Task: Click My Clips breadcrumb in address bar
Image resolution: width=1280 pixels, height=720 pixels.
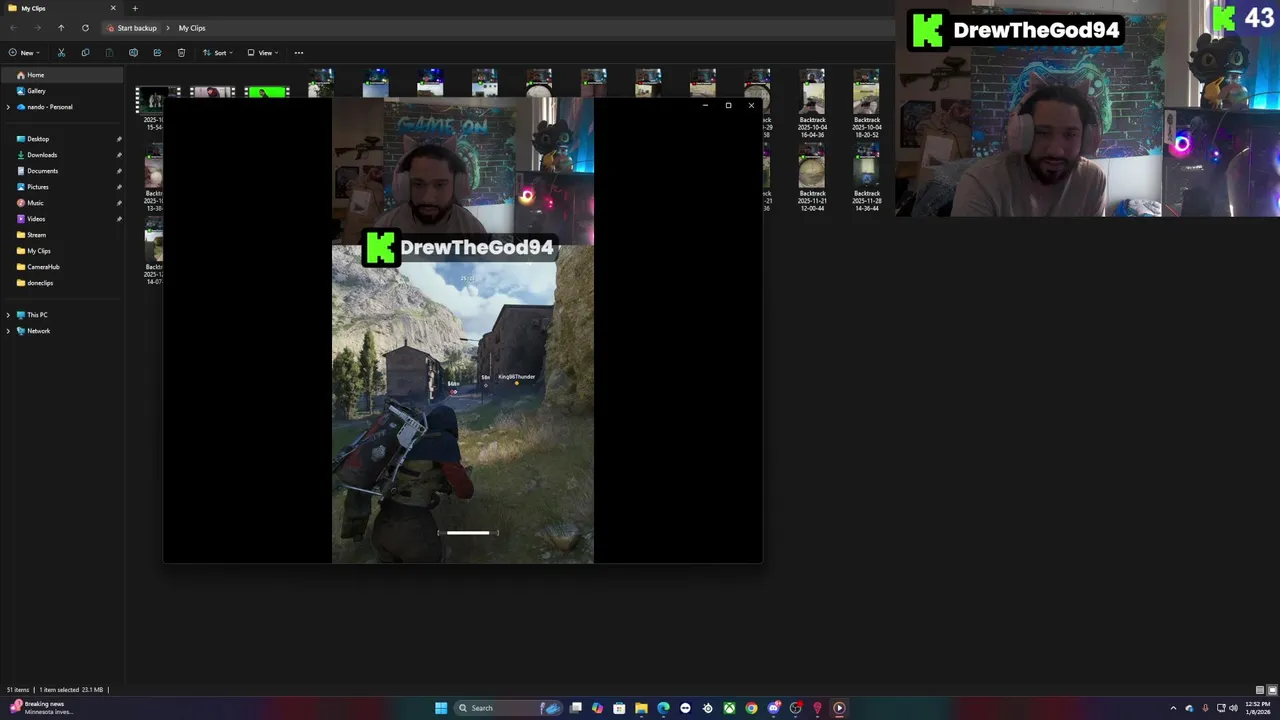Action: [192, 28]
